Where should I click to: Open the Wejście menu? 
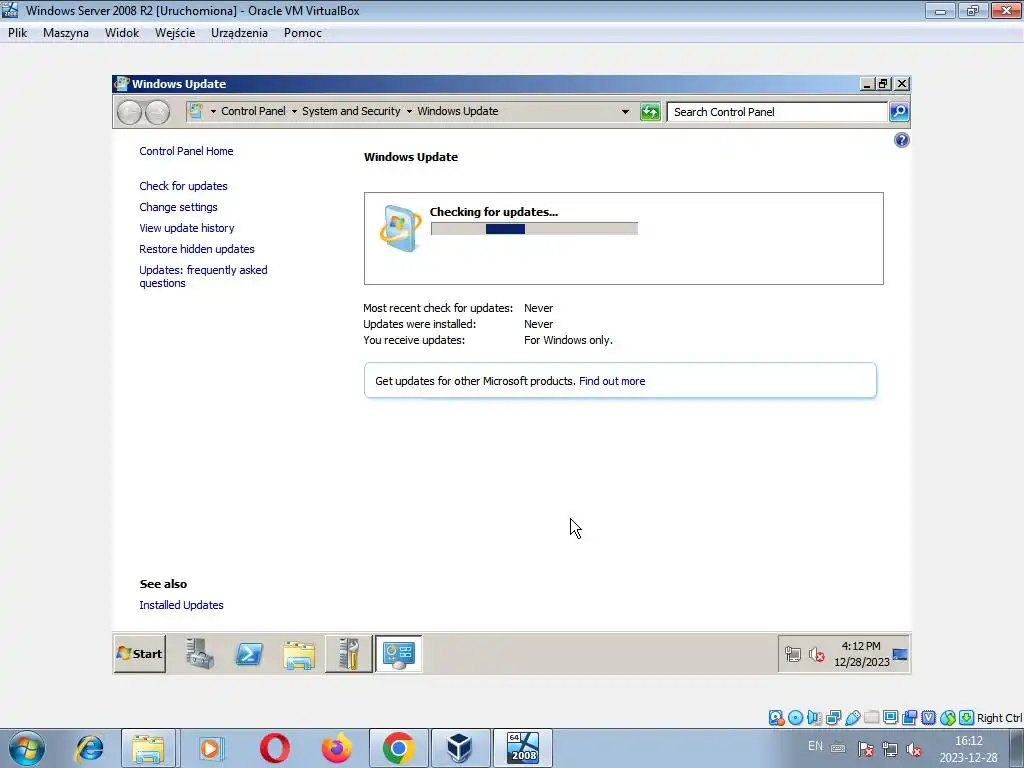click(x=175, y=33)
